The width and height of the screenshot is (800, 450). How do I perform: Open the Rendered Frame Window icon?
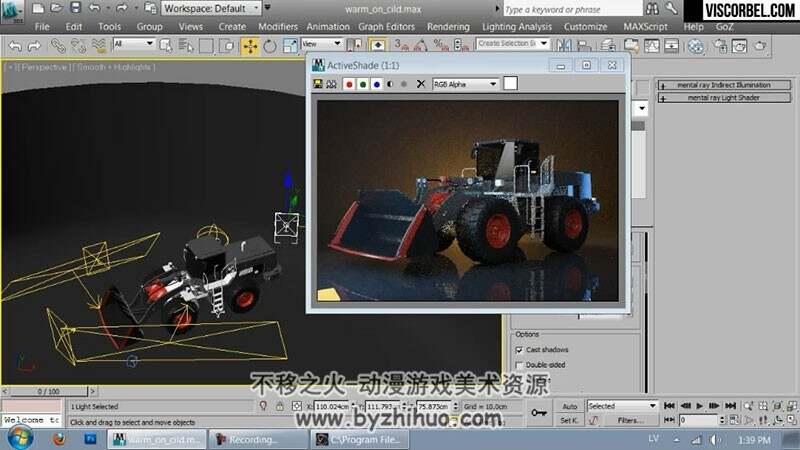(739, 46)
